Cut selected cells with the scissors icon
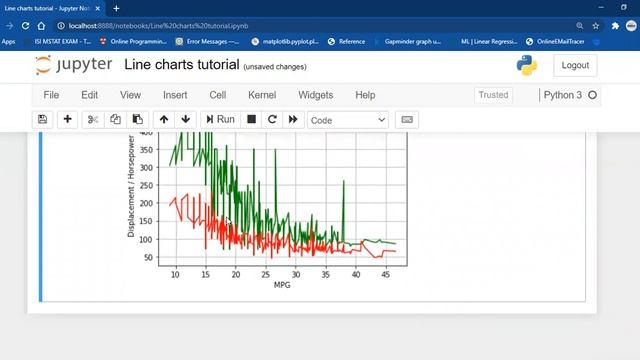This screenshot has width=640, height=360. click(x=93, y=120)
